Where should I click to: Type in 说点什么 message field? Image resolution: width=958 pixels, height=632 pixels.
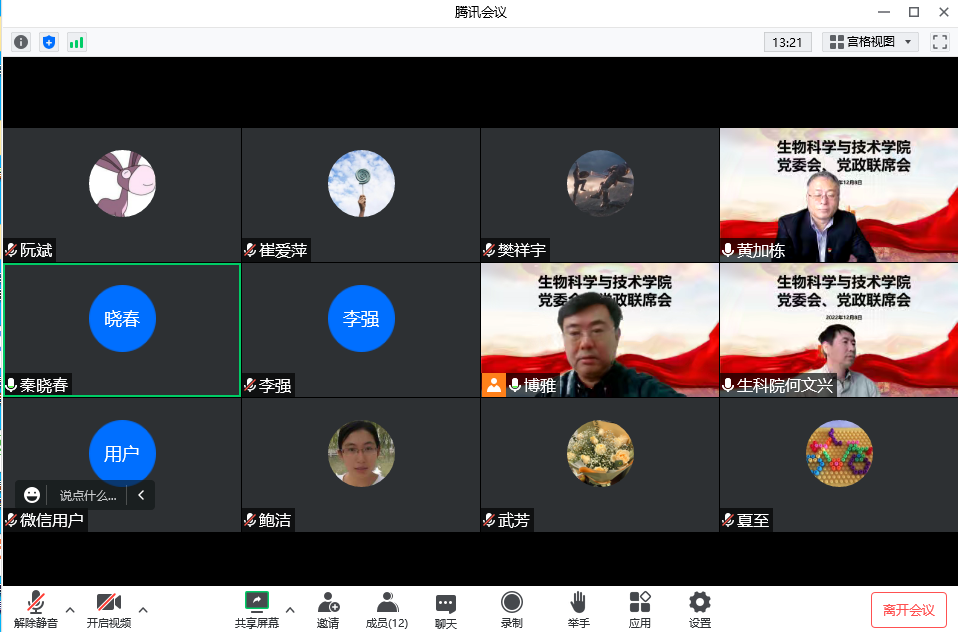point(88,495)
